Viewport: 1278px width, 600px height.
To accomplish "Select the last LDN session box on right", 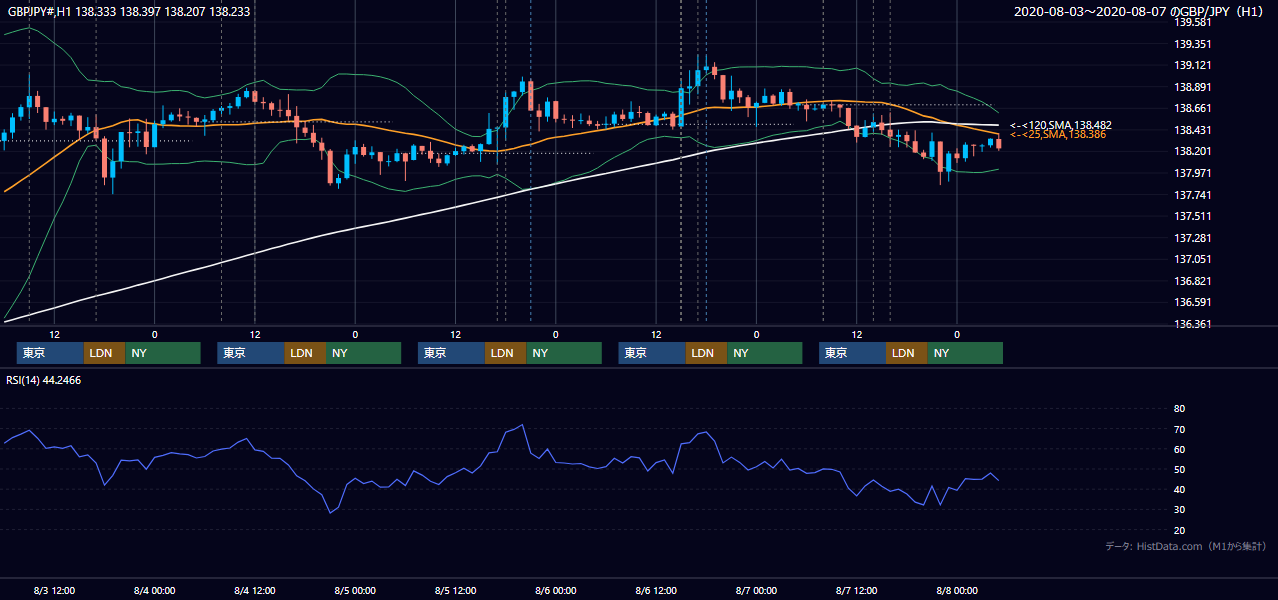I will [x=906, y=353].
